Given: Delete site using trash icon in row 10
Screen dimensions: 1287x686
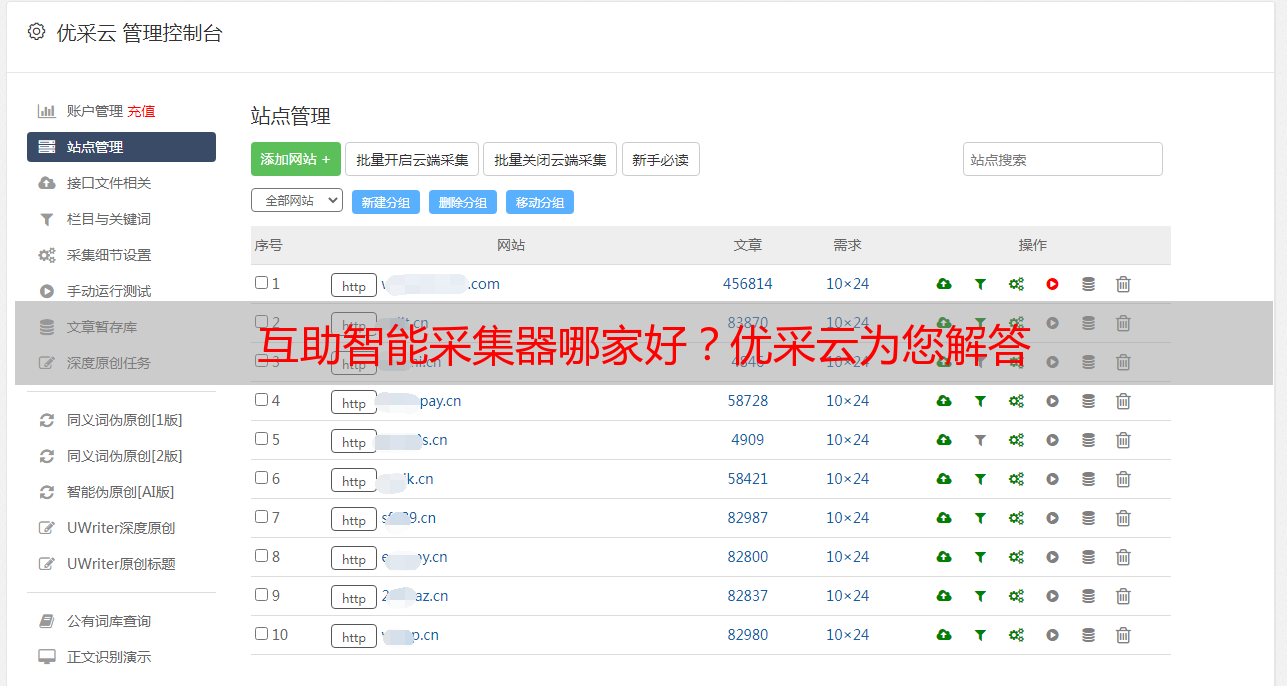Looking at the screenshot, I should pyautogui.click(x=1123, y=635).
